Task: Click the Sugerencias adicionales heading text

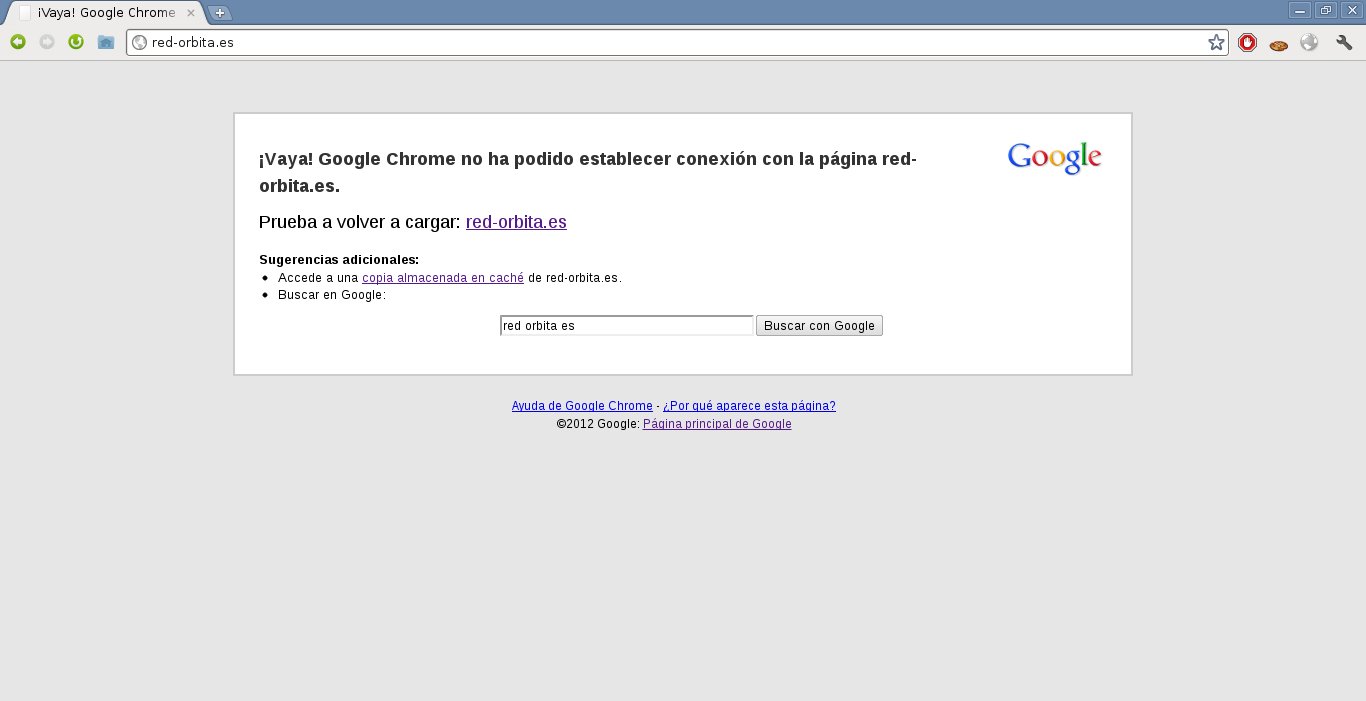Action: click(x=339, y=260)
